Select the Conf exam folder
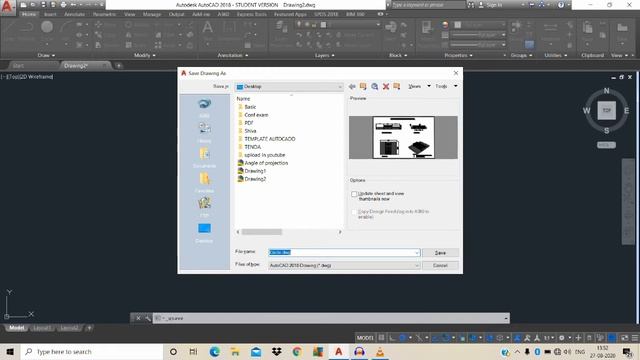The image size is (640, 360). coord(256,115)
